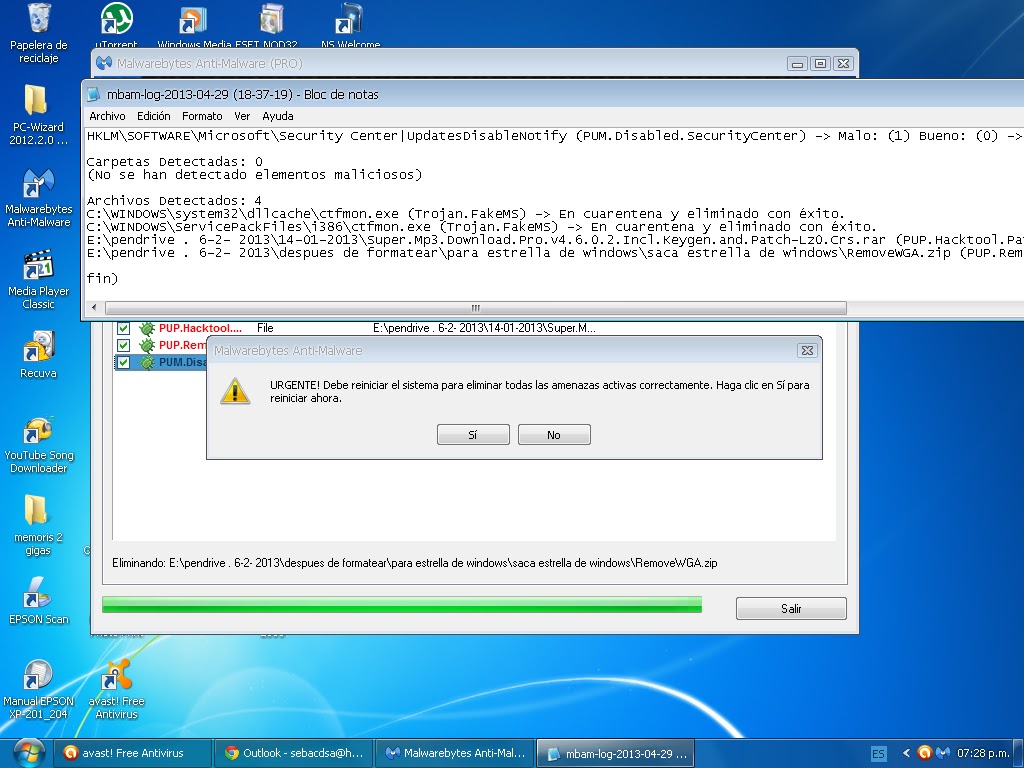Image resolution: width=1024 pixels, height=768 pixels.
Task: Click the bug icon beside PUP.Hacktool entry
Action: 147,328
